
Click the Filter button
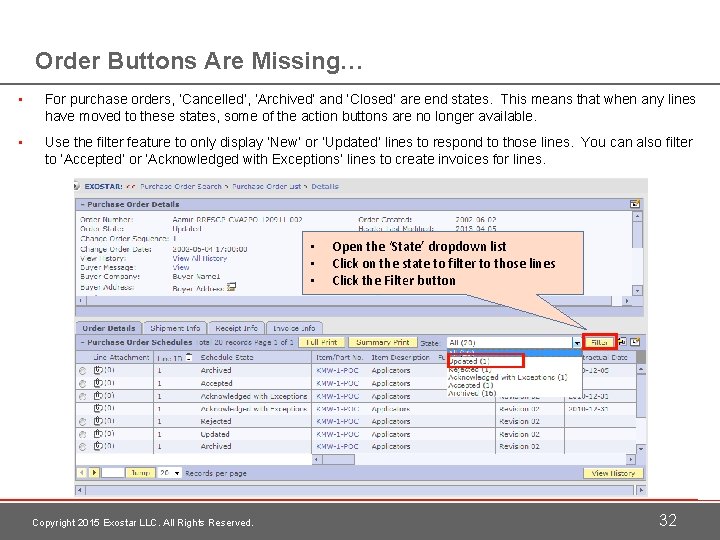click(600, 343)
